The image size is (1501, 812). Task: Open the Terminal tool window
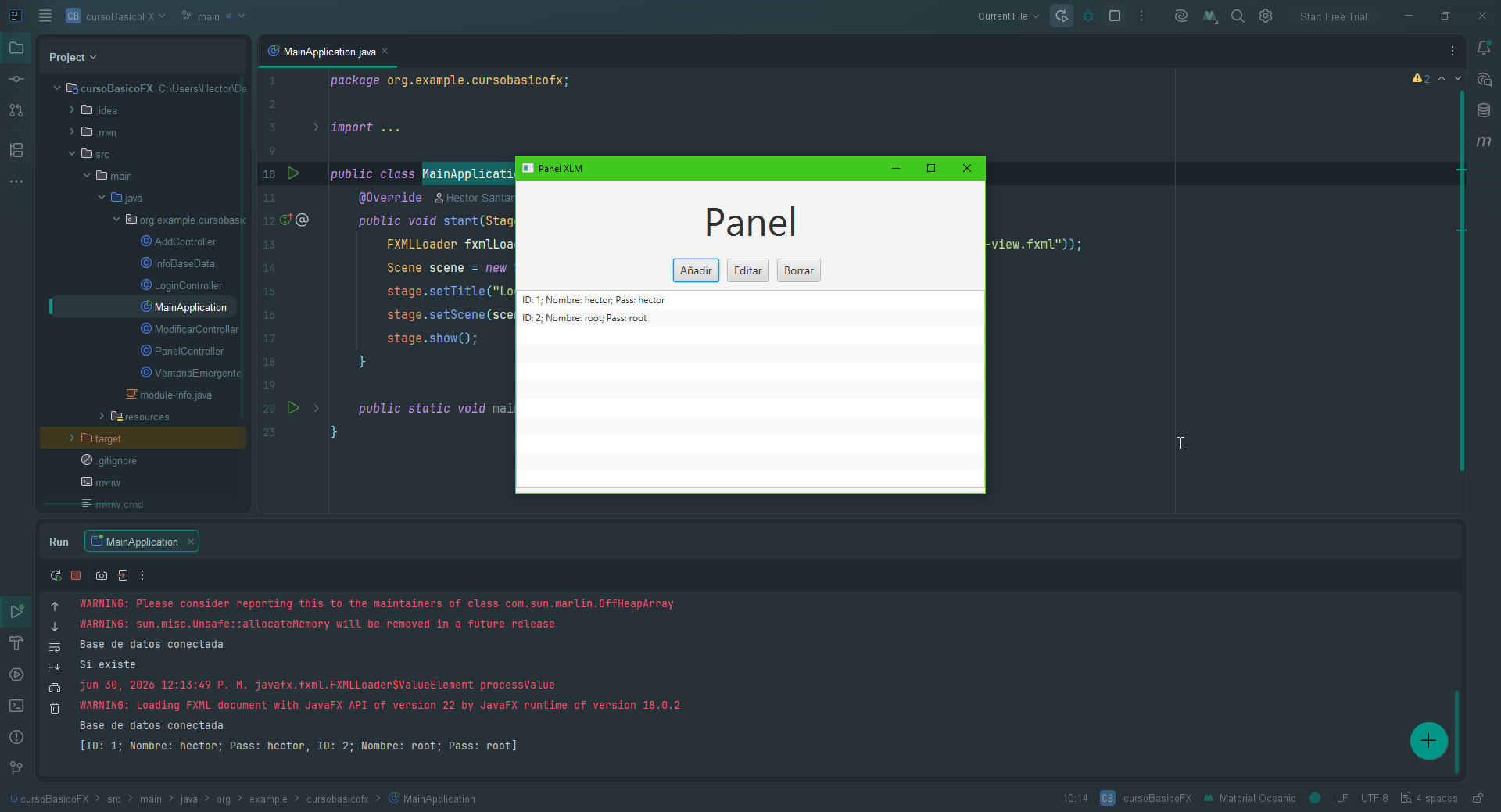tap(16, 705)
